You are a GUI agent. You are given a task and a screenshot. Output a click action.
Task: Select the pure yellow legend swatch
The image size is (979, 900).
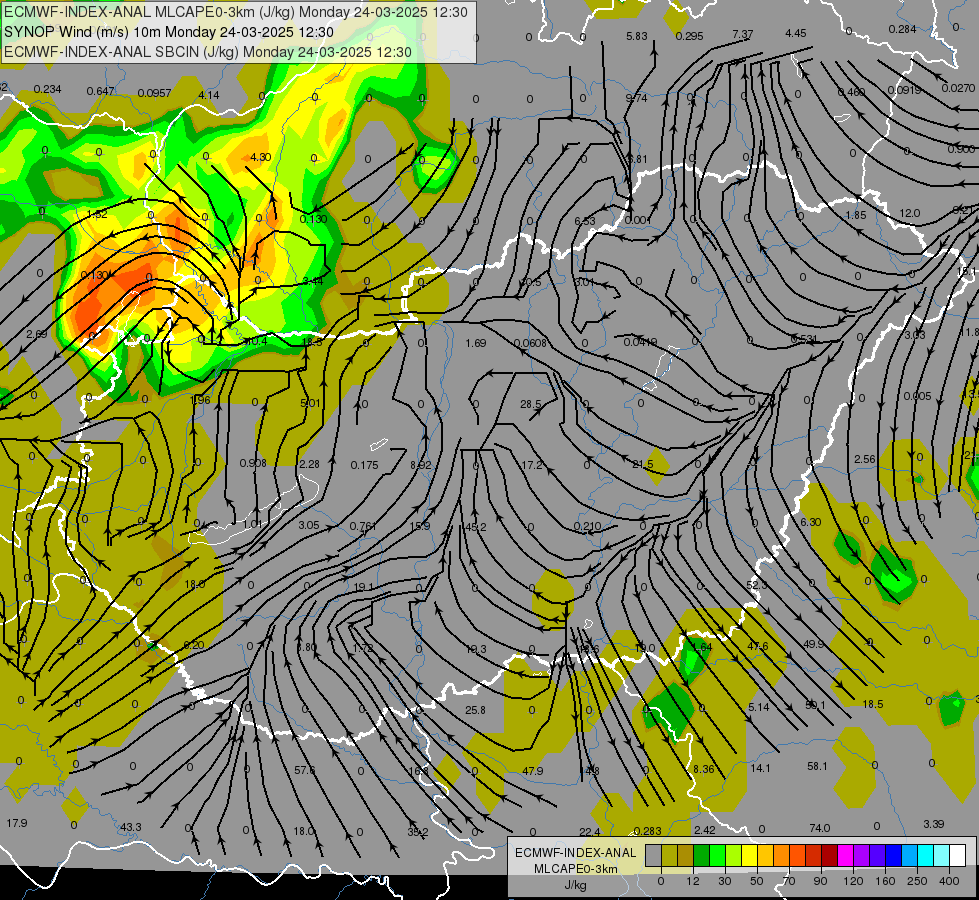[749, 855]
